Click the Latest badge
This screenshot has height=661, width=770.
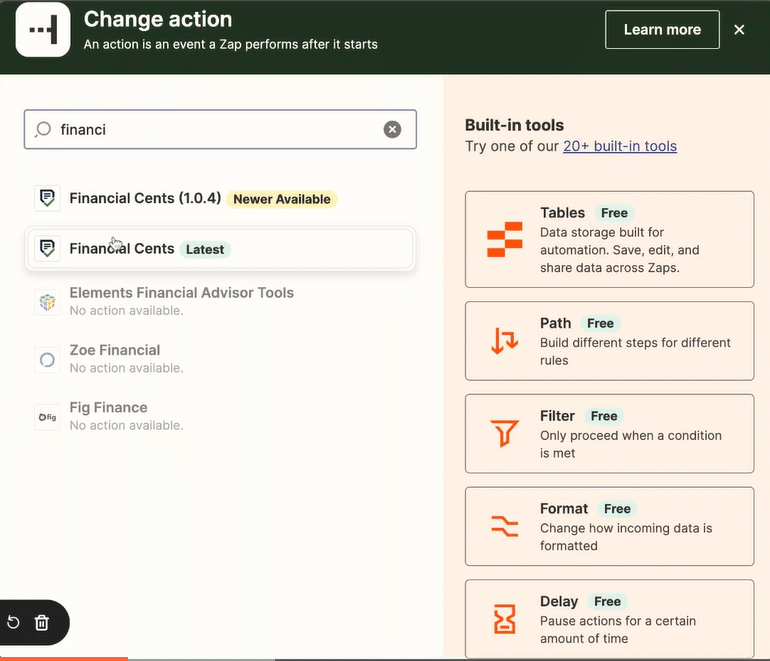pyautogui.click(x=205, y=249)
